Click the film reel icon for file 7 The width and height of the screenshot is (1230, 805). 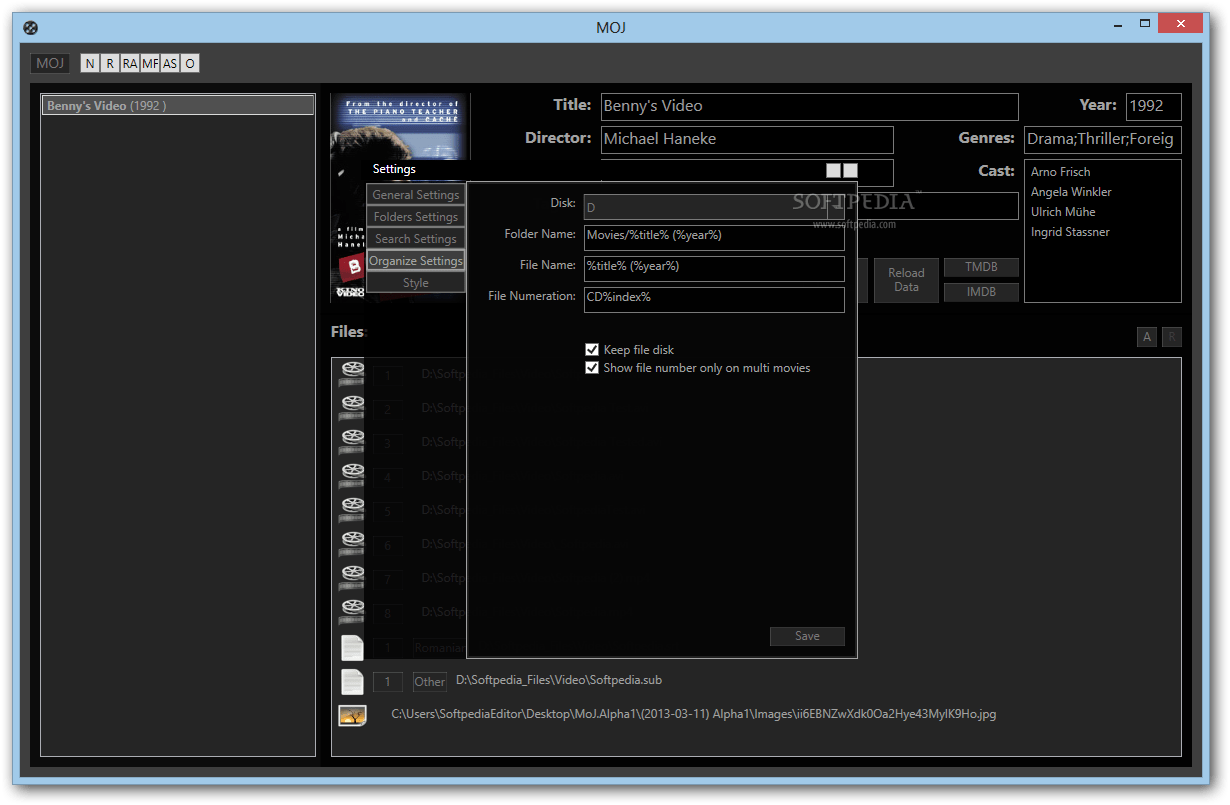pos(352,578)
